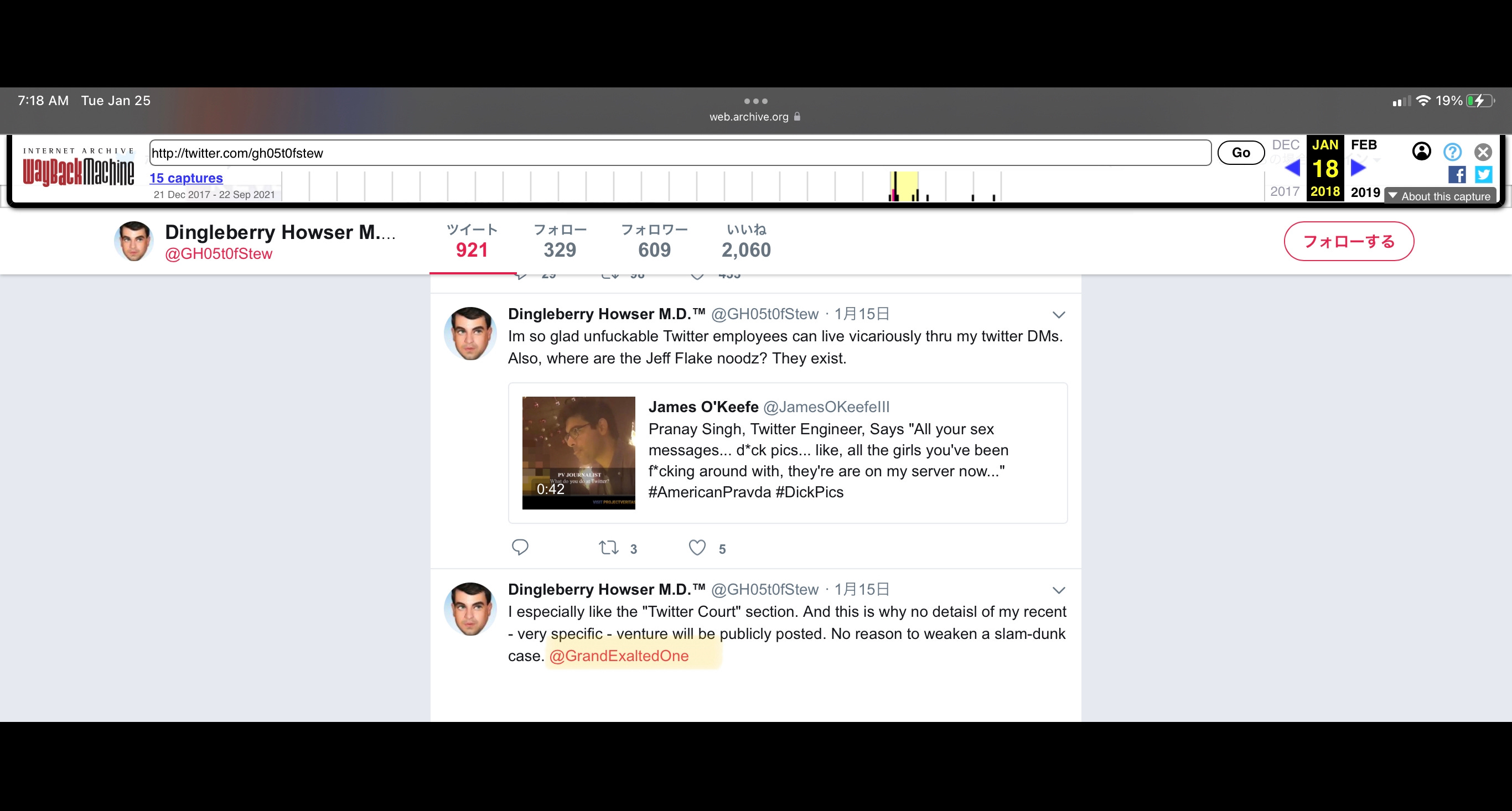Click the Go button

click(x=1241, y=153)
